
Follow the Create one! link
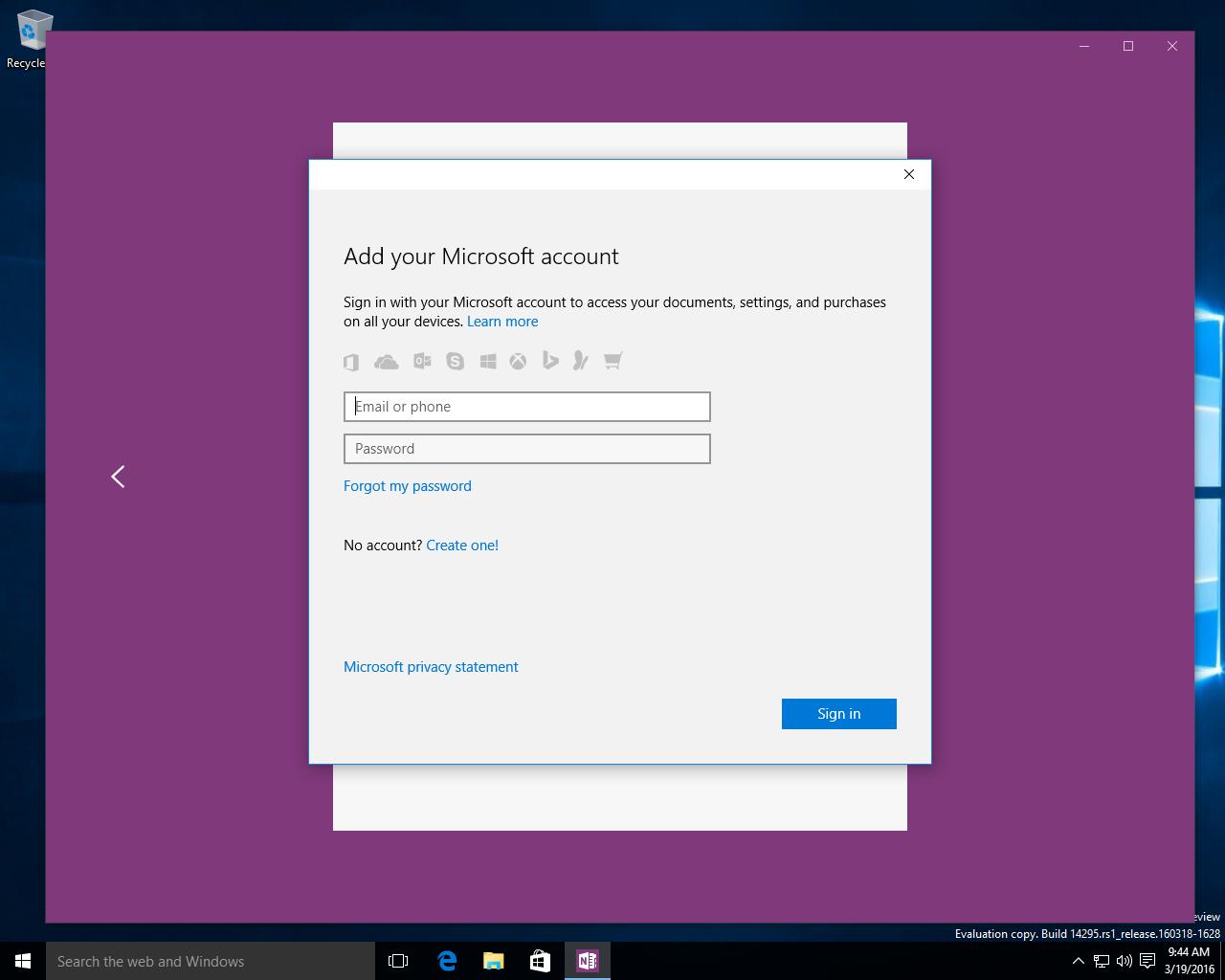462,546
